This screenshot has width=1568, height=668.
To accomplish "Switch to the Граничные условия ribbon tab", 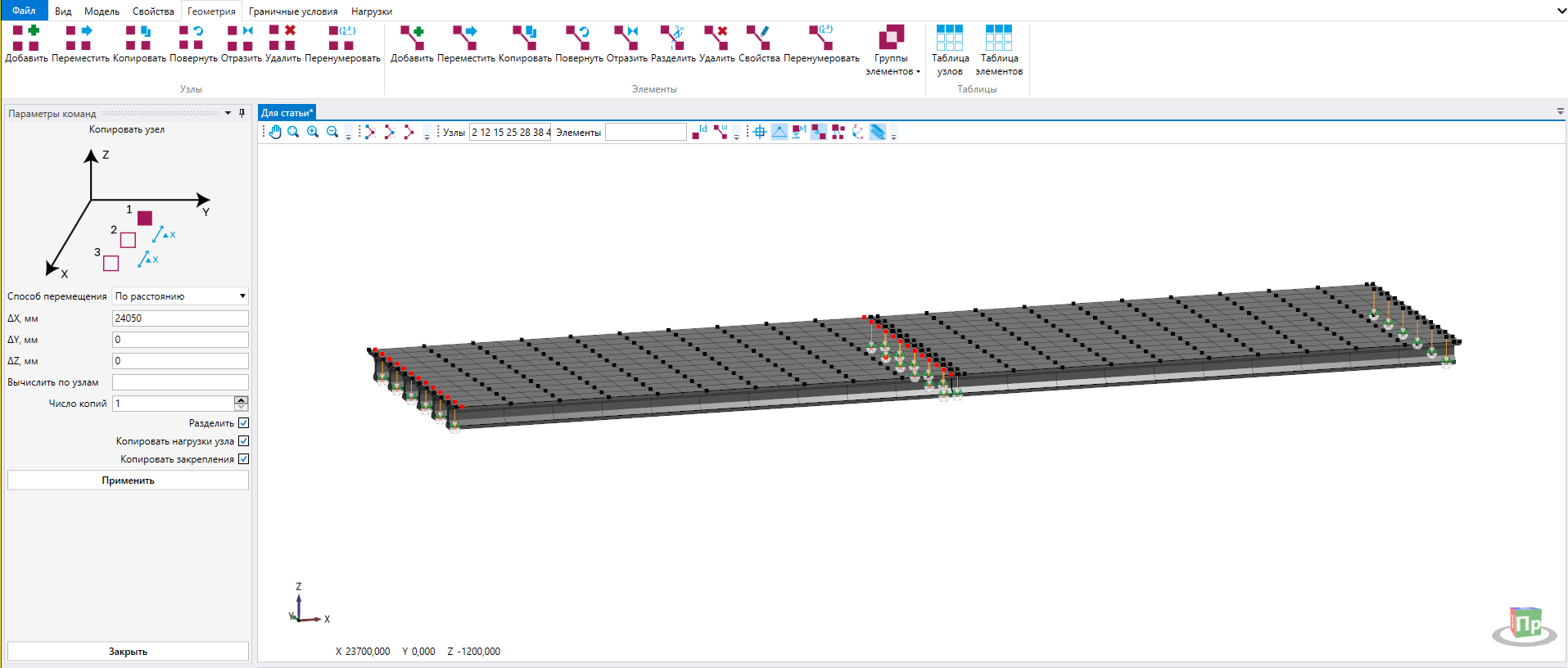I will pyautogui.click(x=293, y=11).
